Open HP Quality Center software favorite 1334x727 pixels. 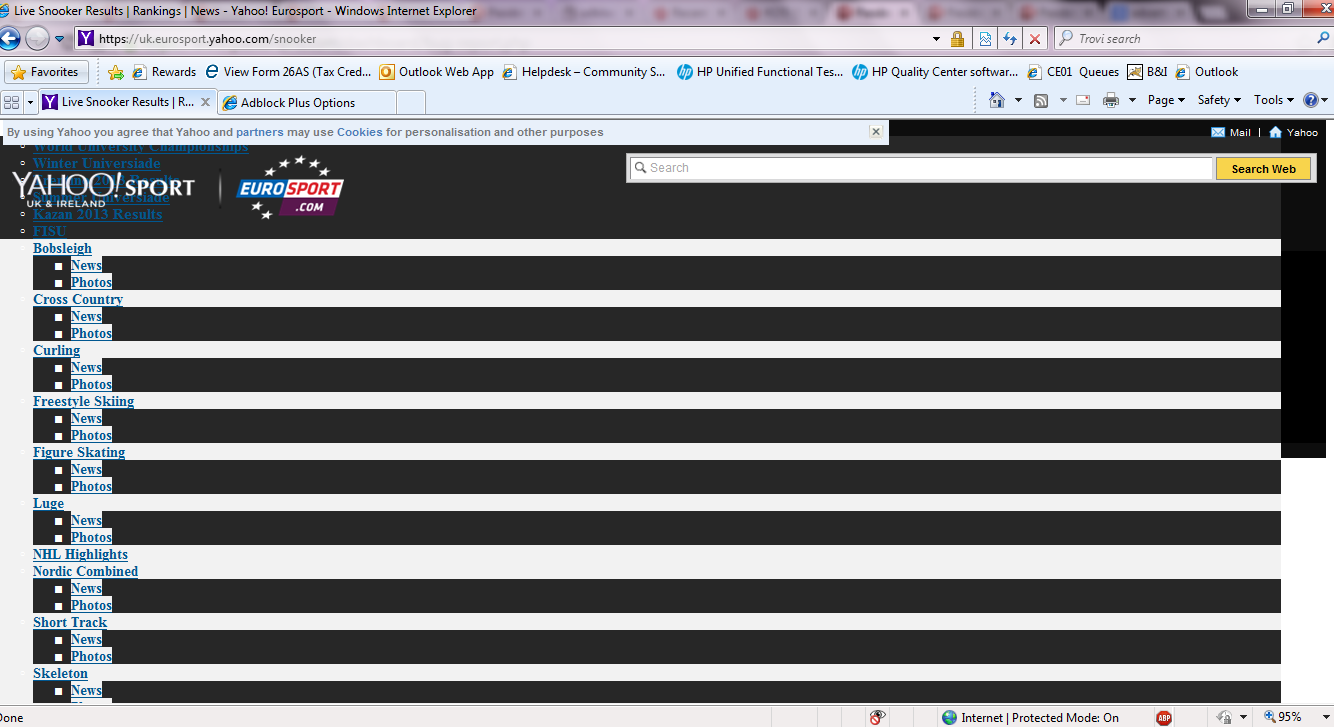click(x=936, y=72)
